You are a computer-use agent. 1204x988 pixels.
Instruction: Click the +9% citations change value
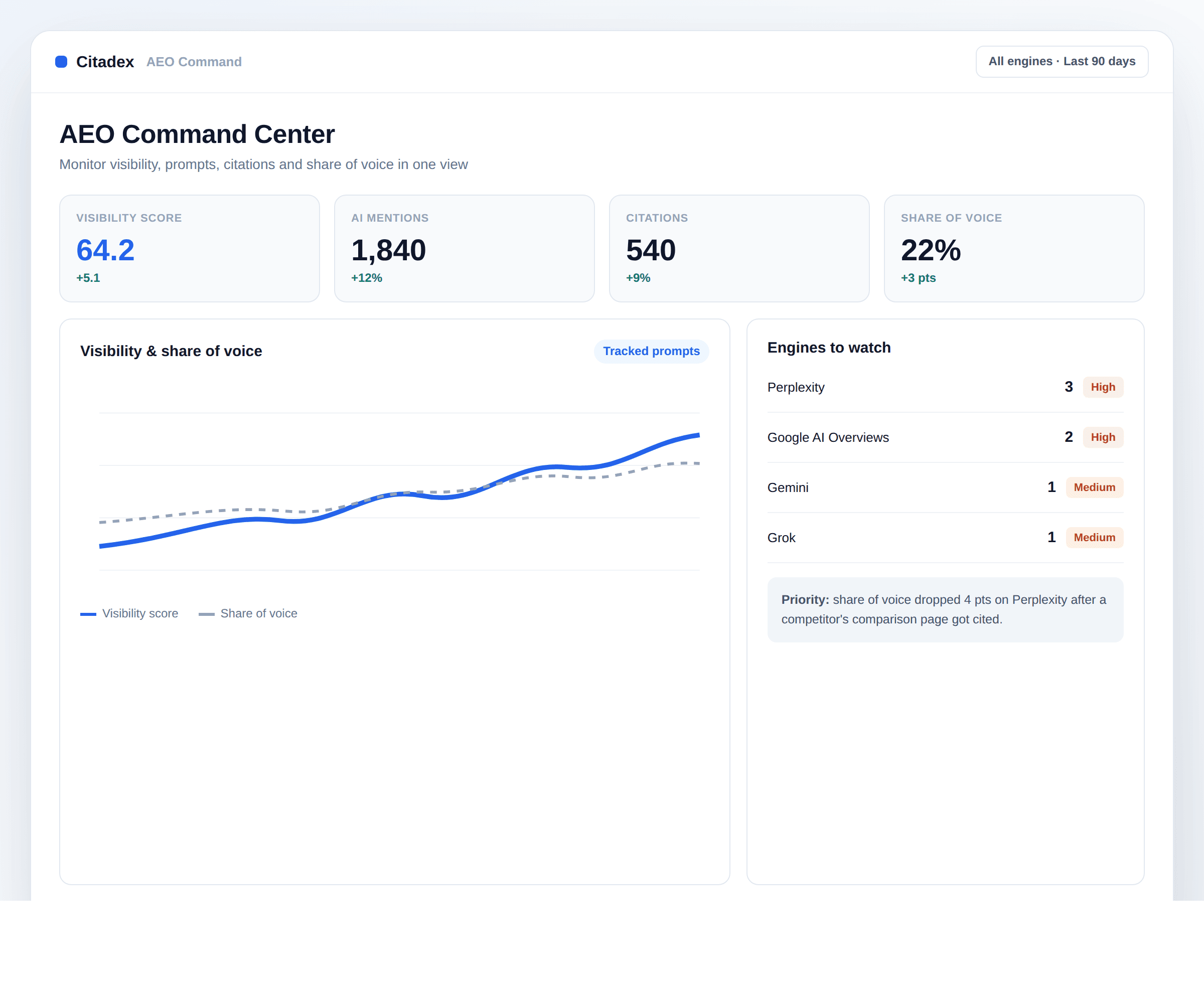point(638,278)
